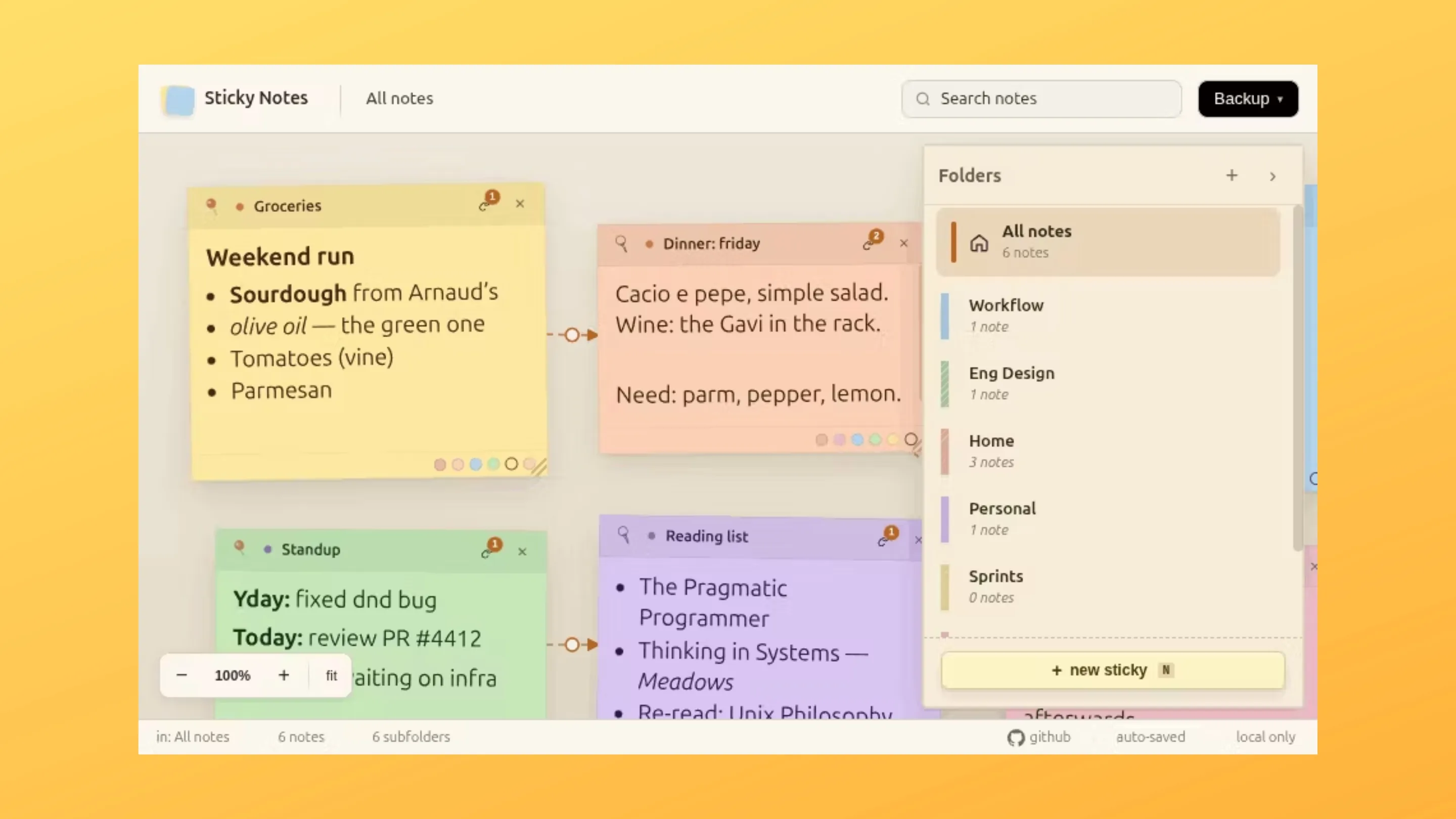This screenshot has width=1456, height=819.
Task: Select All notes in the top navigation
Action: pos(399,99)
